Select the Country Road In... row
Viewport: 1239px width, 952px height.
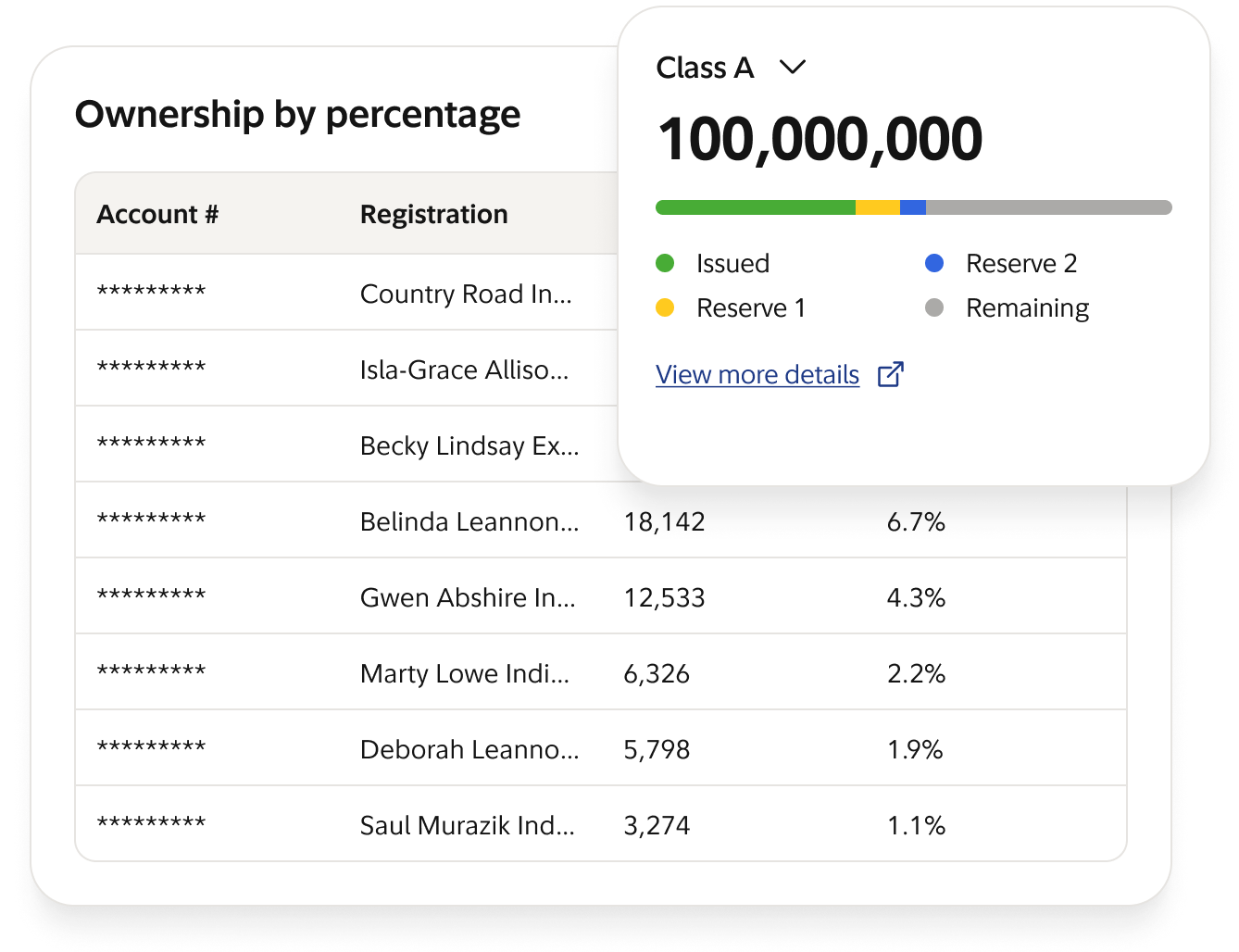[x=347, y=293]
